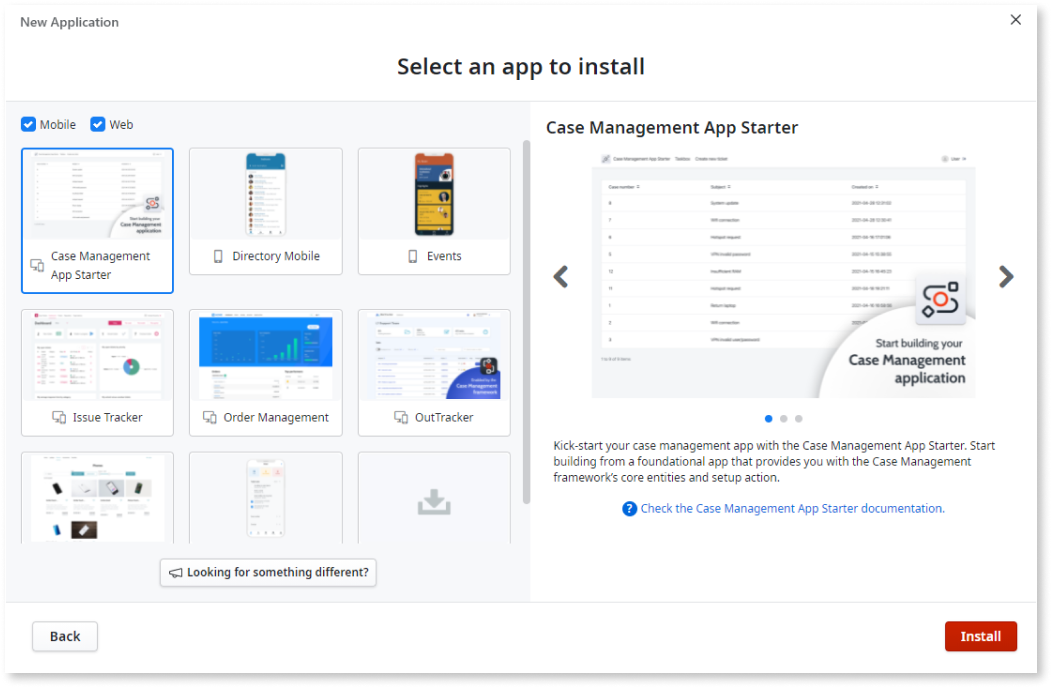Image resolution: width=1052 pixels, height=688 pixels.
Task: Click the megaphone icon on feedback button
Action: (x=176, y=573)
